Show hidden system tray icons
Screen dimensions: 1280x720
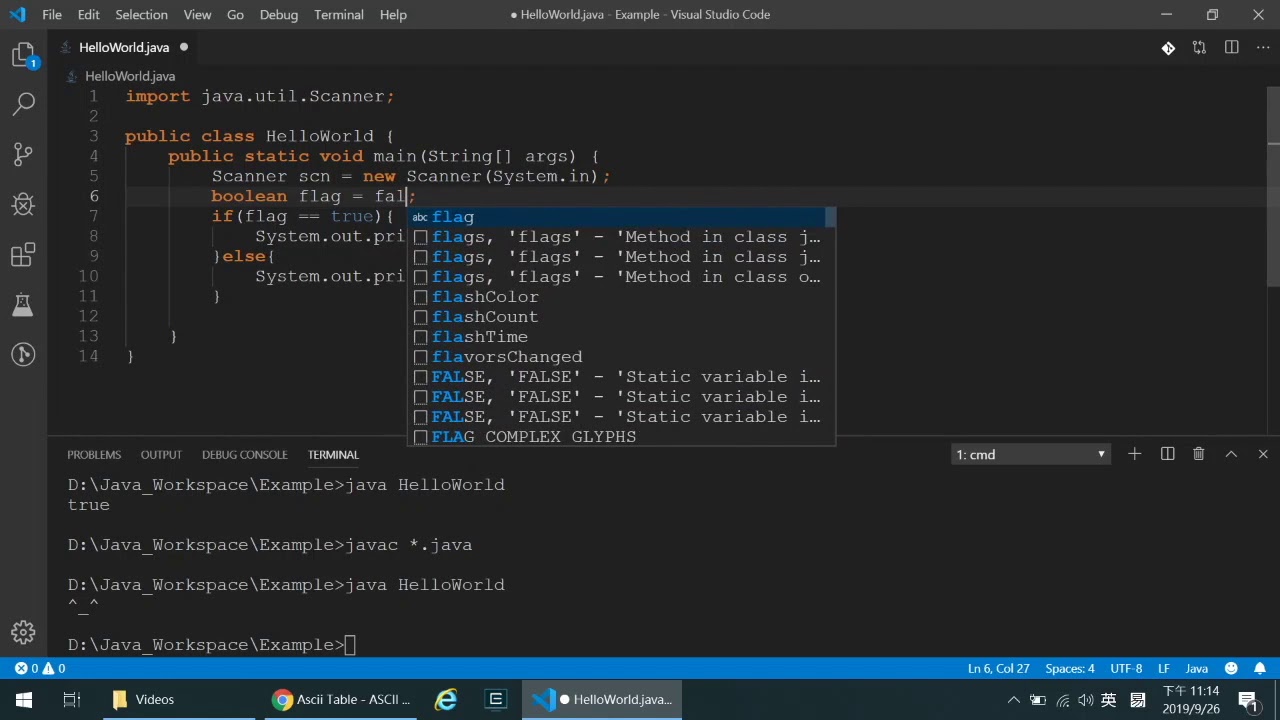1013,700
